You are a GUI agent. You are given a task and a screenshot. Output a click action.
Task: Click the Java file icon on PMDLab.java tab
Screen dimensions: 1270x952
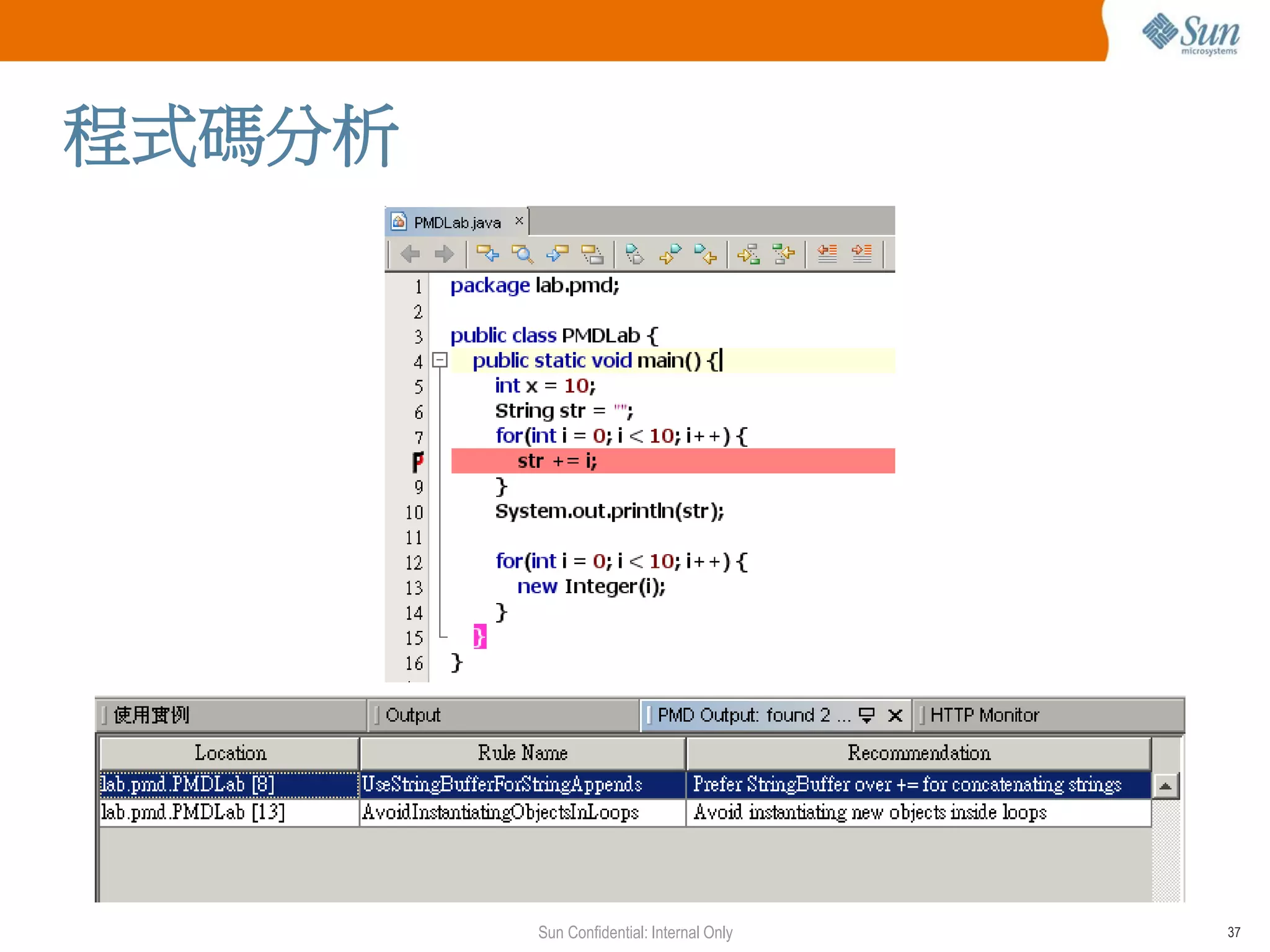tap(399, 221)
